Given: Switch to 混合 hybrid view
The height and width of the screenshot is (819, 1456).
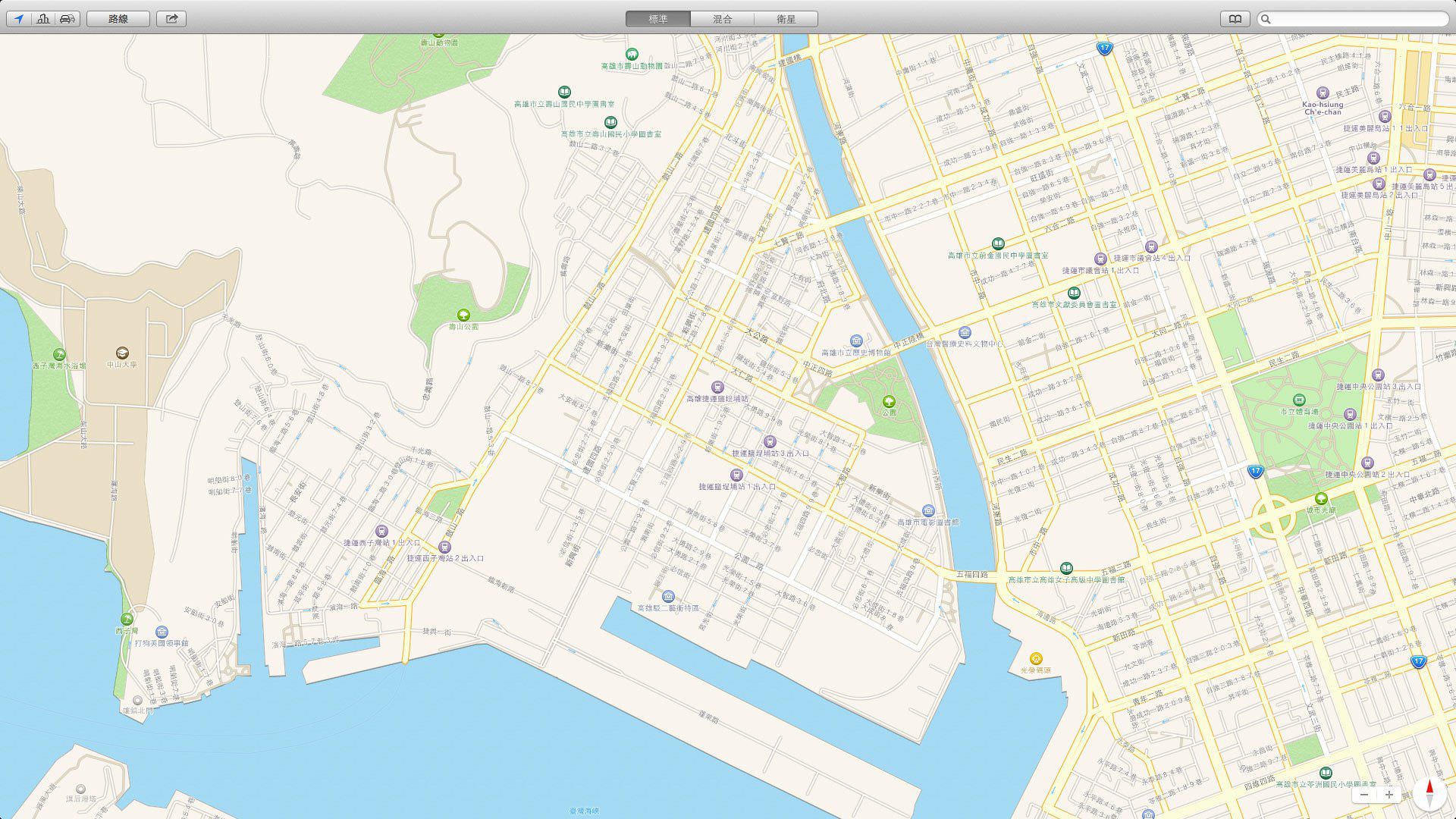Looking at the screenshot, I should 722,19.
